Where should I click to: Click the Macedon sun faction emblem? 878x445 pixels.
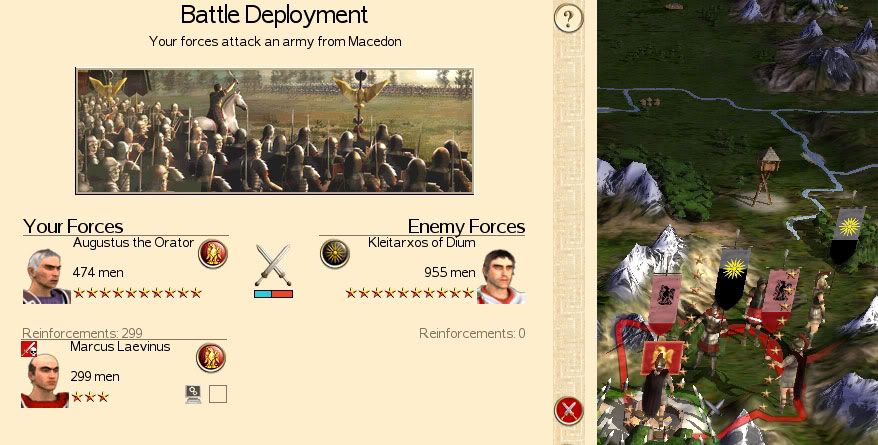[335, 254]
